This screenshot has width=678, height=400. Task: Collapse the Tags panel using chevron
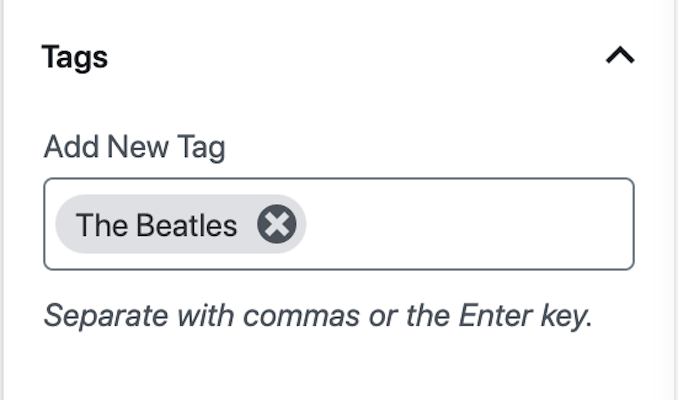click(x=620, y=55)
